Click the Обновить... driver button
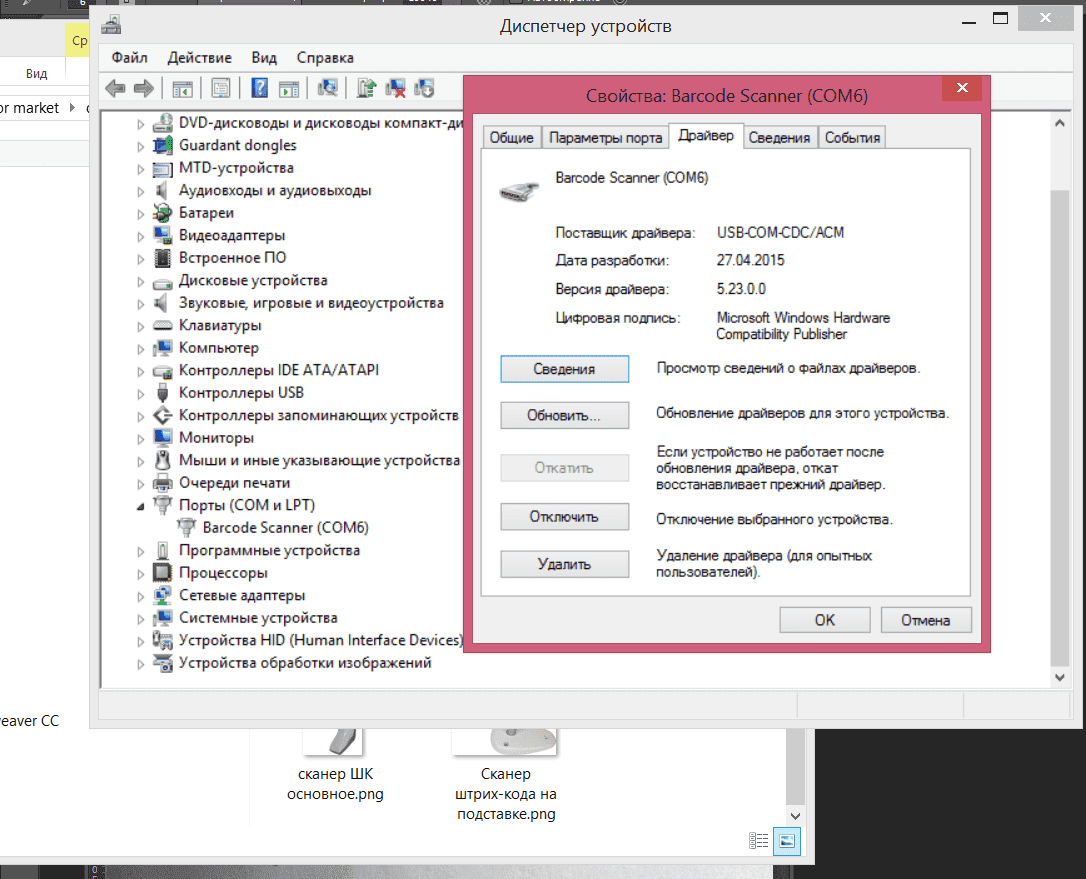Viewport: 1086px width, 879px height. [x=564, y=415]
